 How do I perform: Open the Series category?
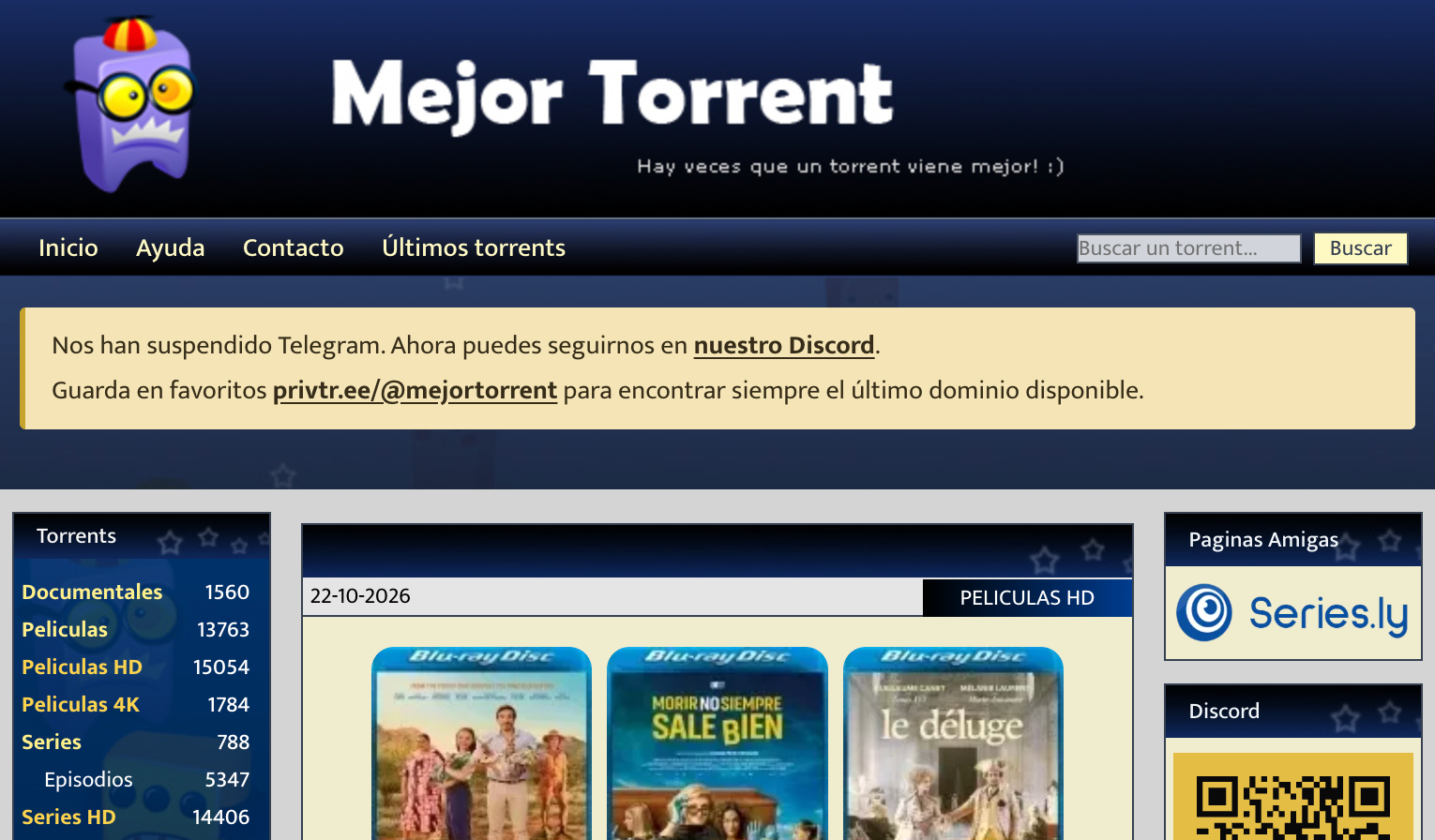[x=52, y=742]
